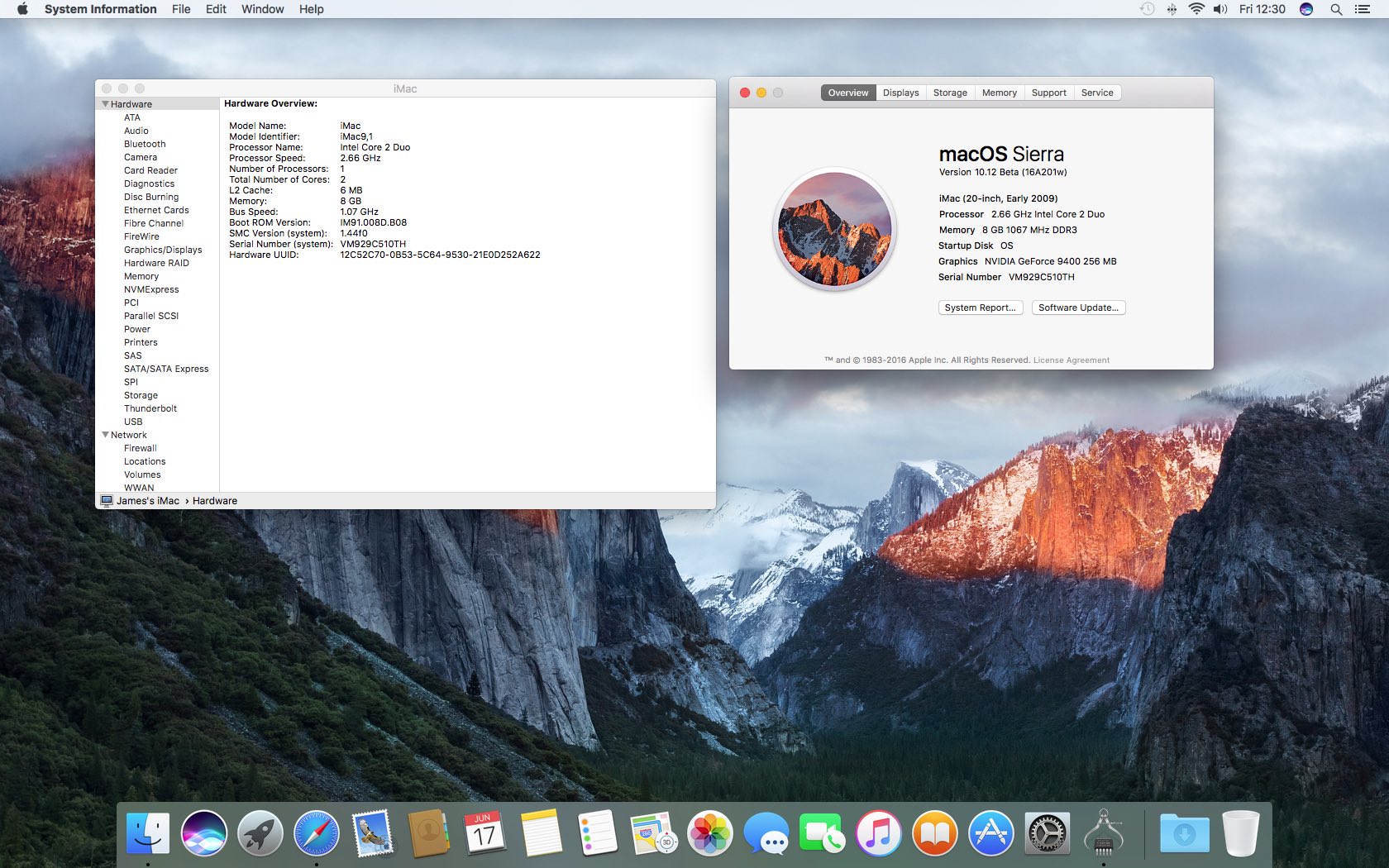Click Hardware UUID value 12C52C70-0B53-5C64-9530-21E0D252A622

(x=440, y=255)
